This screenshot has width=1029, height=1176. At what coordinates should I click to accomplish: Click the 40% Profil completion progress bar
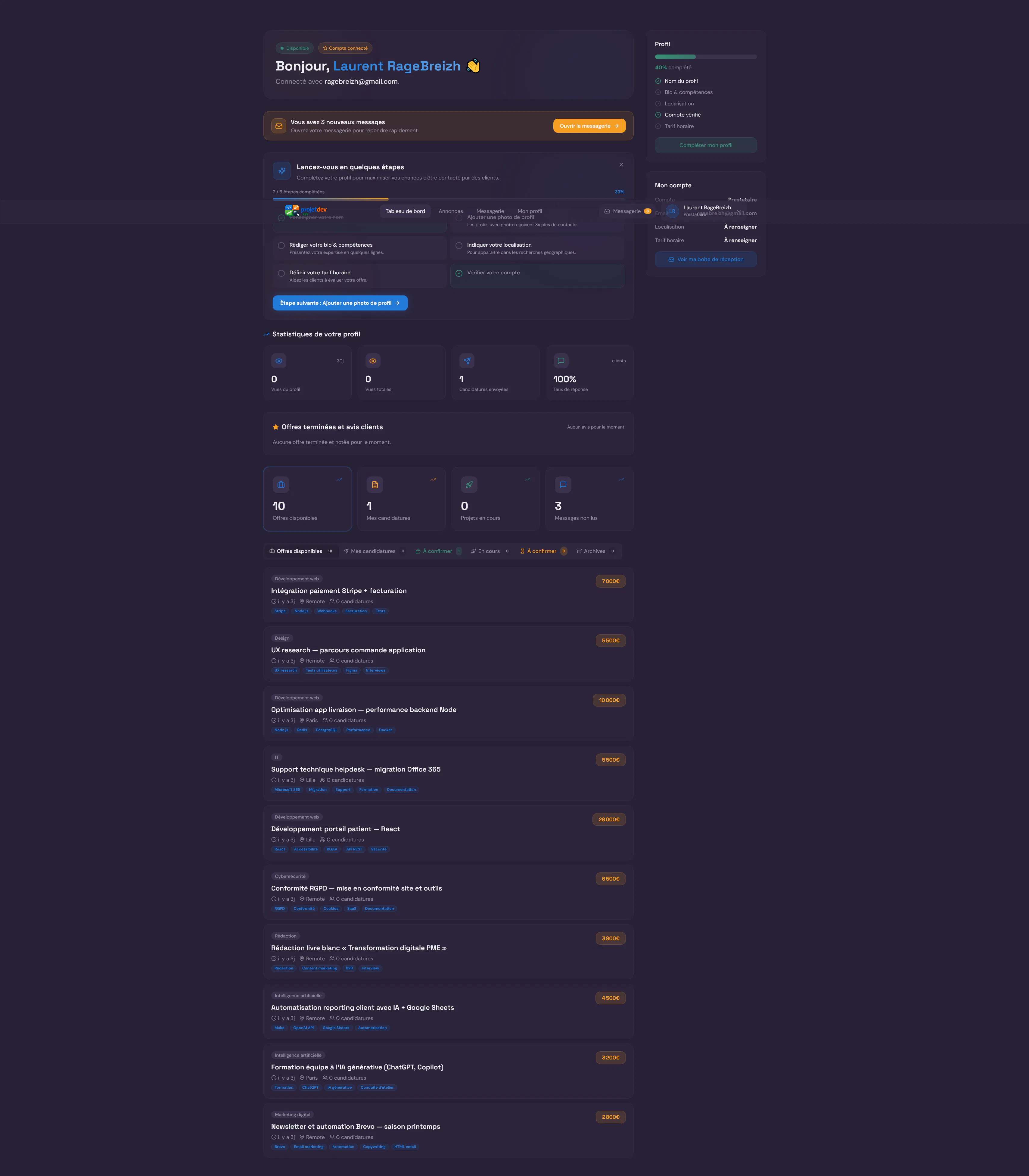pos(706,57)
